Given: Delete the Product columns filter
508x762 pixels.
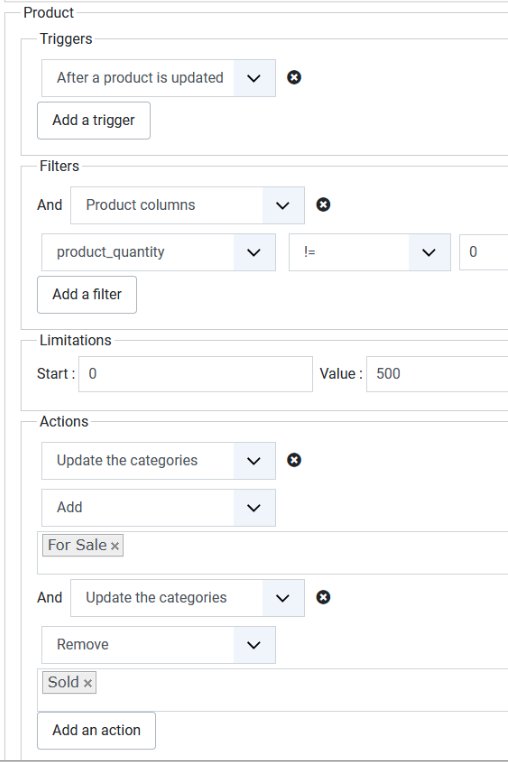Looking at the screenshot, I should tap(323, 205).
